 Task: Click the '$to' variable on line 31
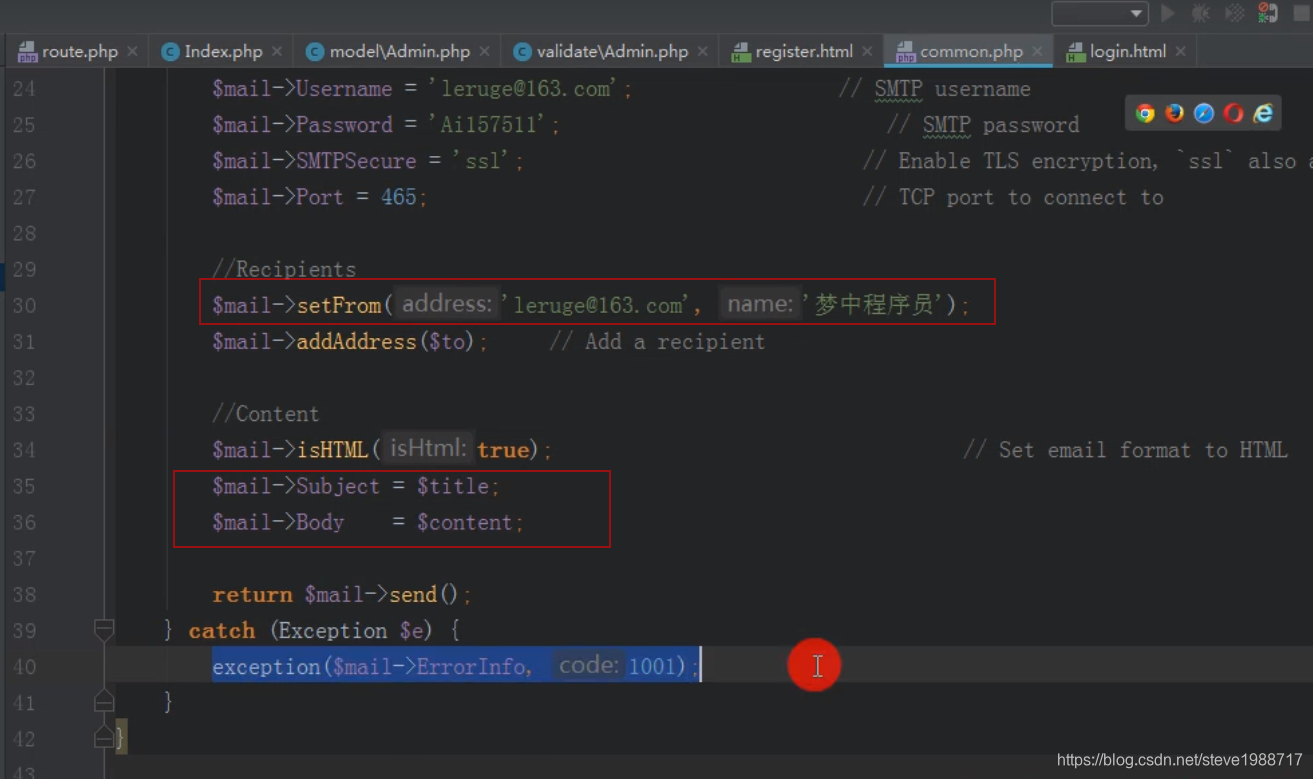pos(447,342)
